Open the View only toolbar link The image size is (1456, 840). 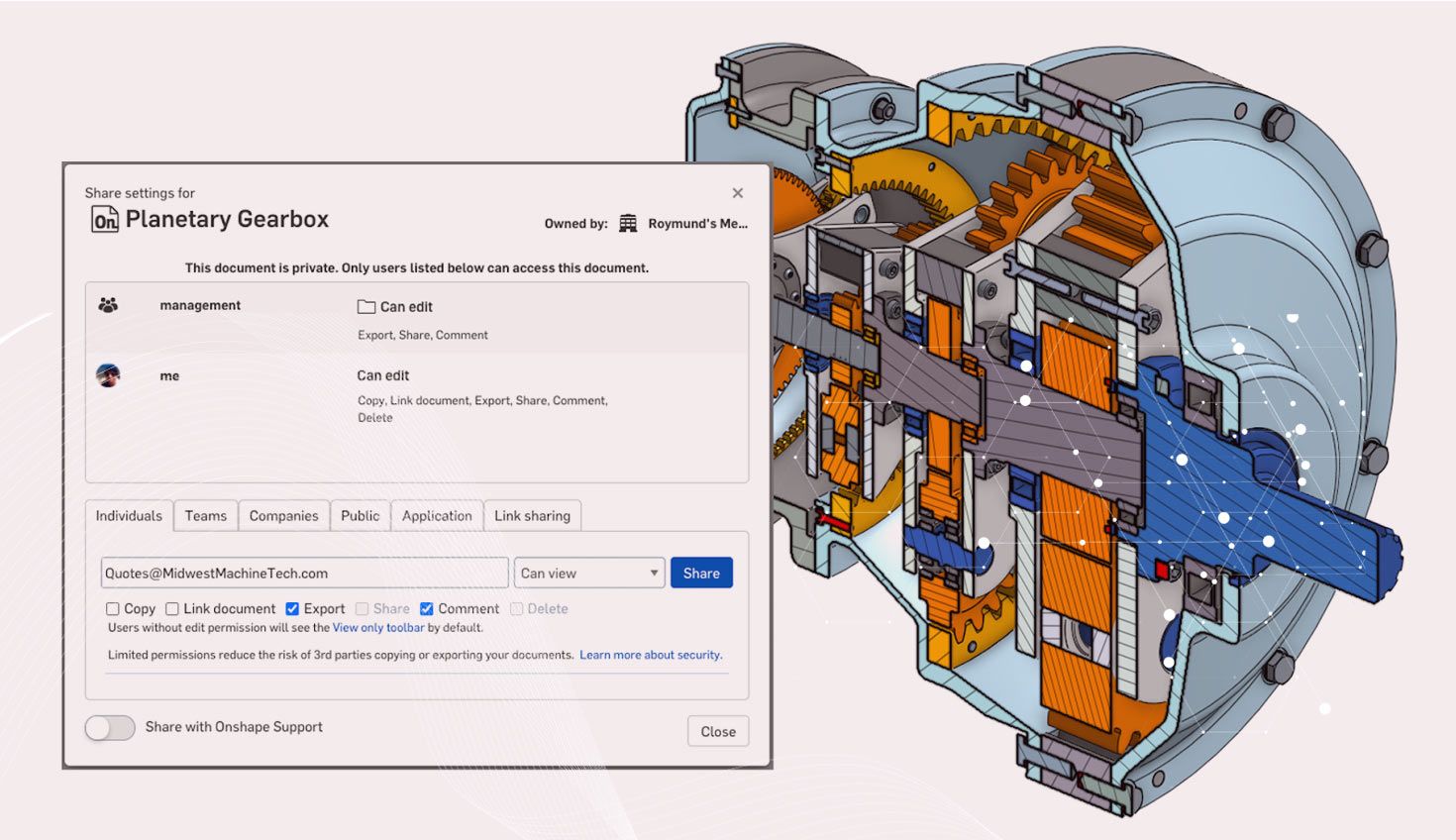[378, 628]
